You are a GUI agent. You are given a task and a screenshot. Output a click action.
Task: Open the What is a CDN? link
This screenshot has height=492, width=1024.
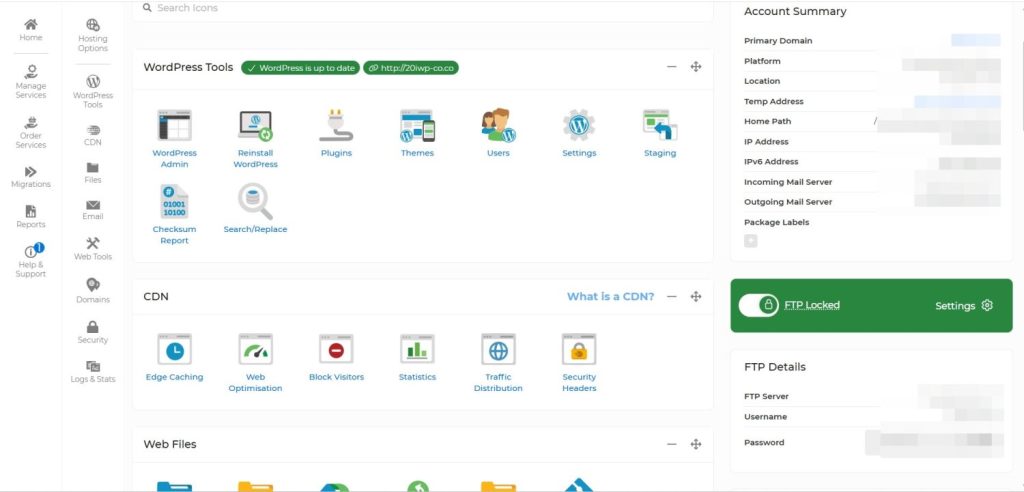pos(610,297)
